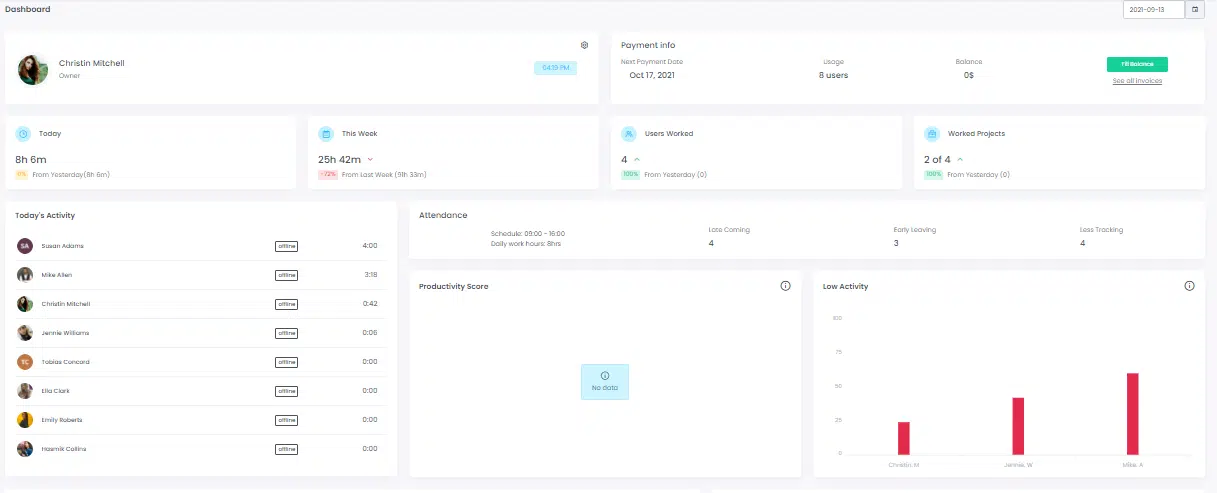Click Tobias Concord name in list
Viewport: 1217px width, 493px height.
pos(66,362)
